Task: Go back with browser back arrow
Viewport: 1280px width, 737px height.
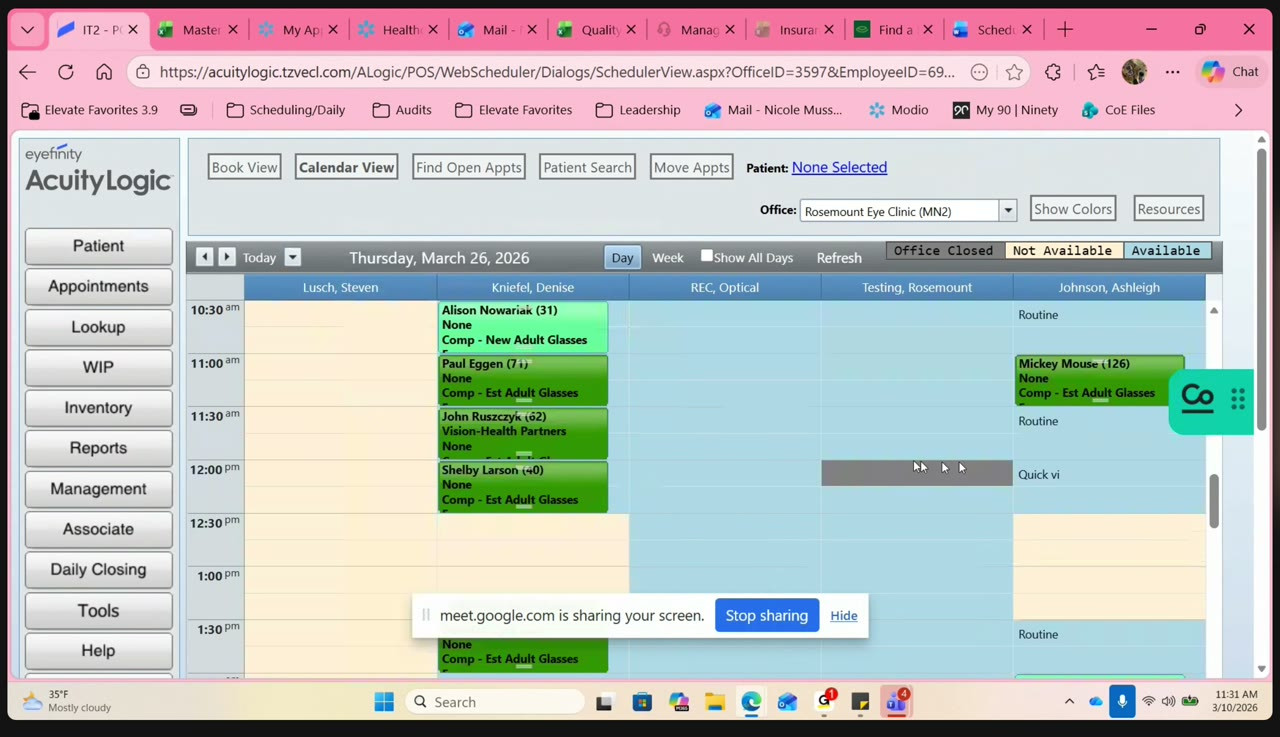Action: coord(27,72)
